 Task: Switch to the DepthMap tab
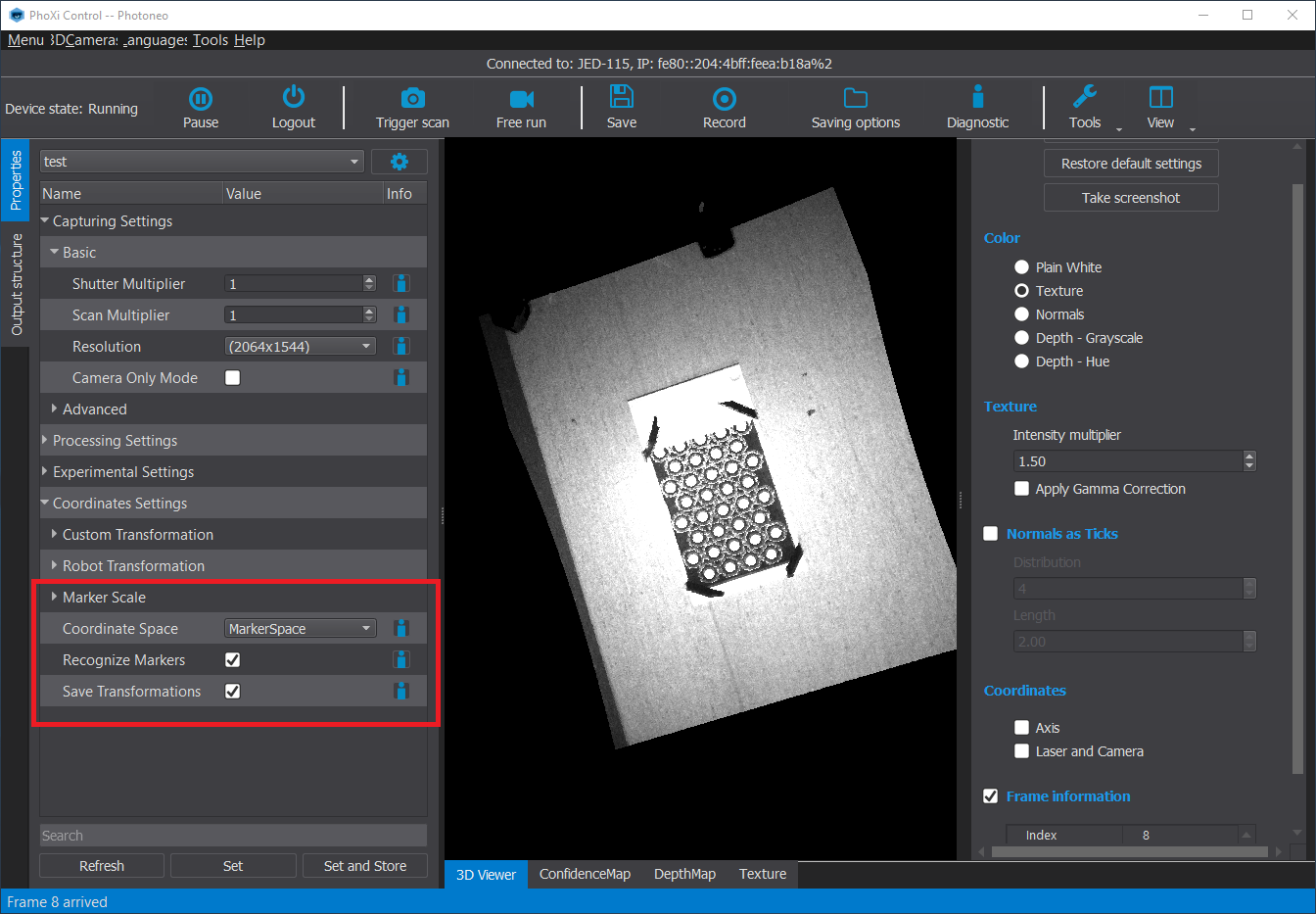(x=684, y=874)
